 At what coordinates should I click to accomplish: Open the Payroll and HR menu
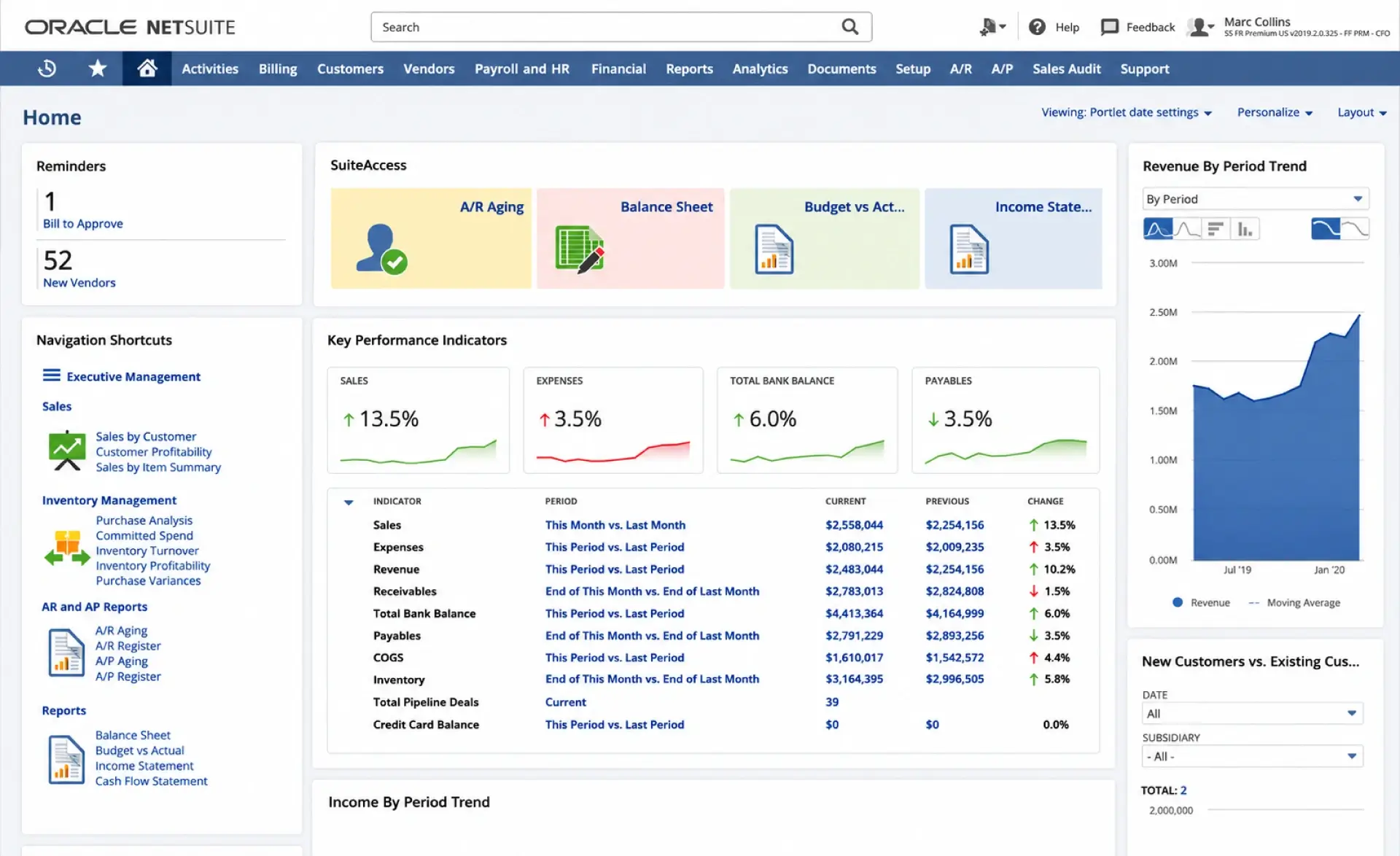522,69
